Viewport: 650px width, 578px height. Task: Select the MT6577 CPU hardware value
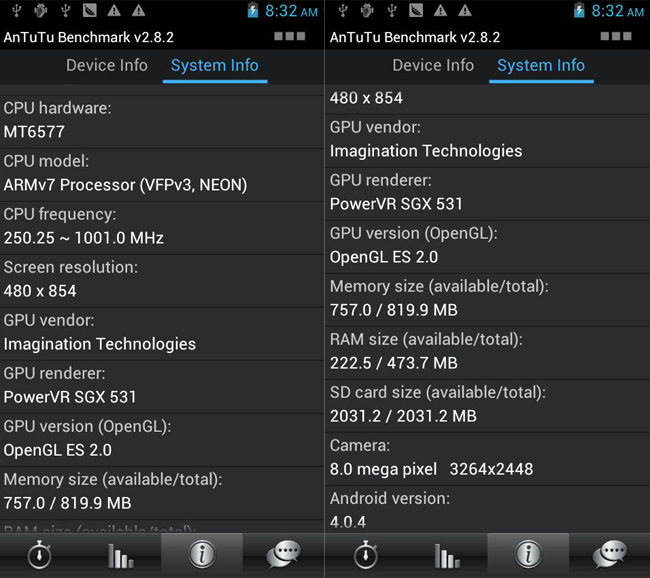[x=34, y=132]
